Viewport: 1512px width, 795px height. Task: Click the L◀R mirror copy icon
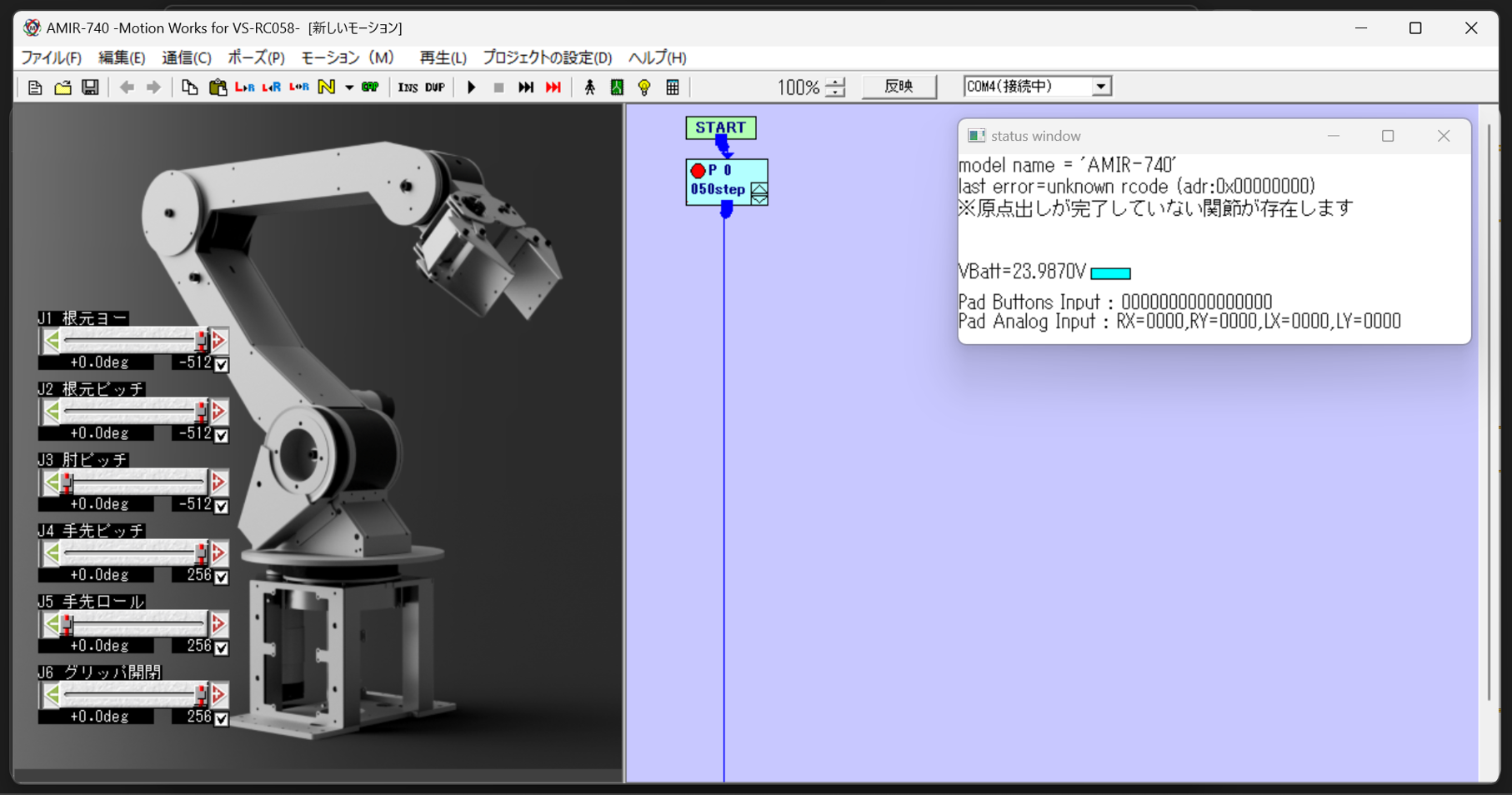pos(271,87)
